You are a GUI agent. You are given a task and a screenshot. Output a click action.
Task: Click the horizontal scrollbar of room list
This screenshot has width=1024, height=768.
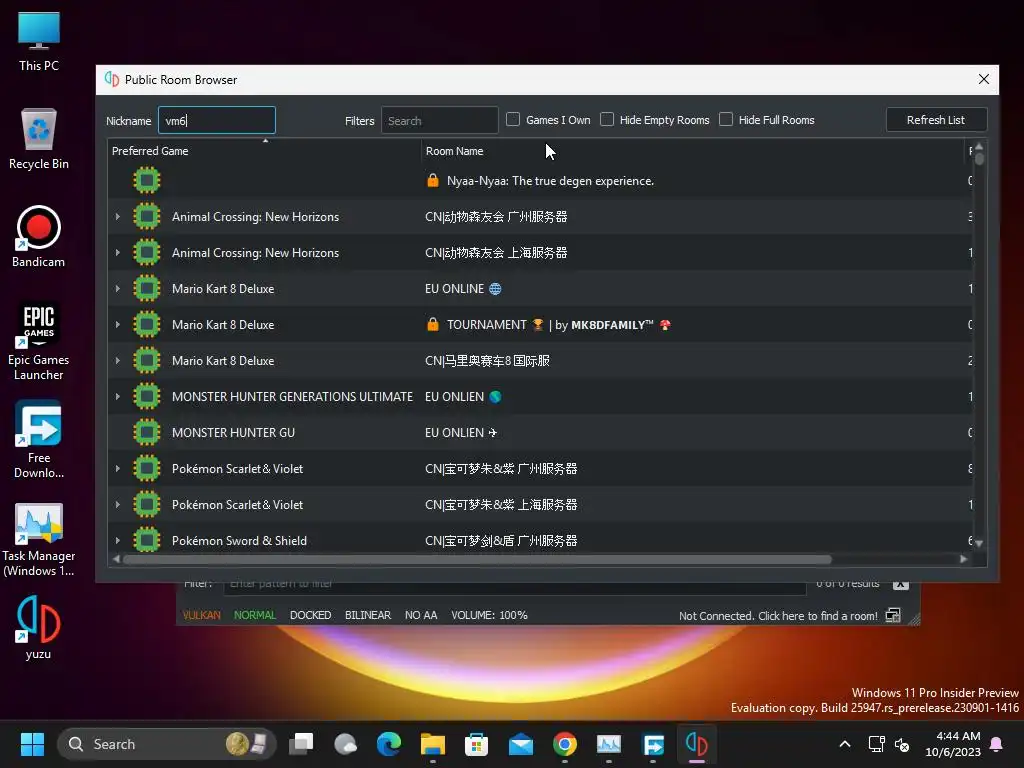point(477,559)
